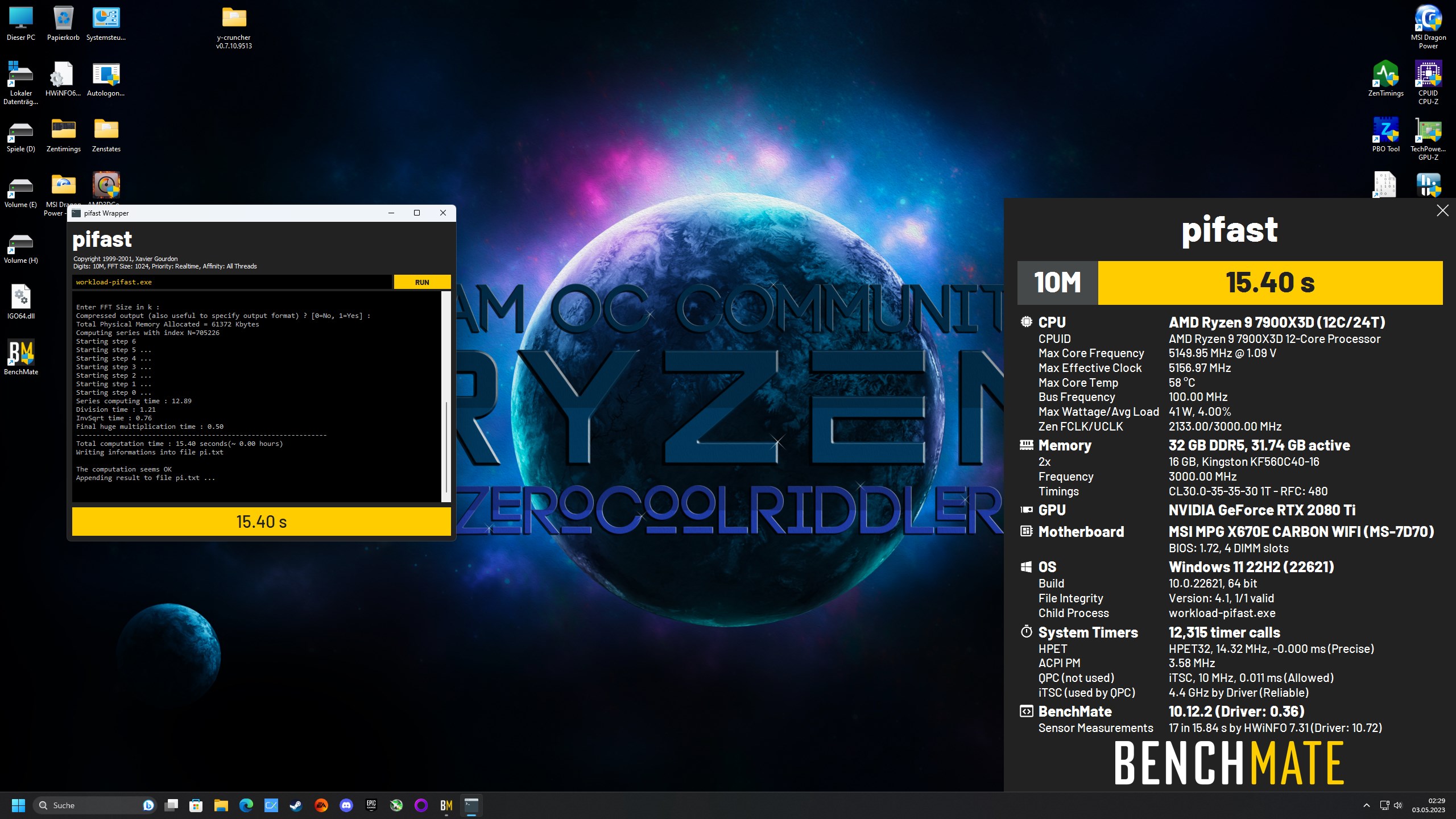This screenshot has width=1456, height=819.
Task: Open Discord from the taskbar
Action: point(346,805)
